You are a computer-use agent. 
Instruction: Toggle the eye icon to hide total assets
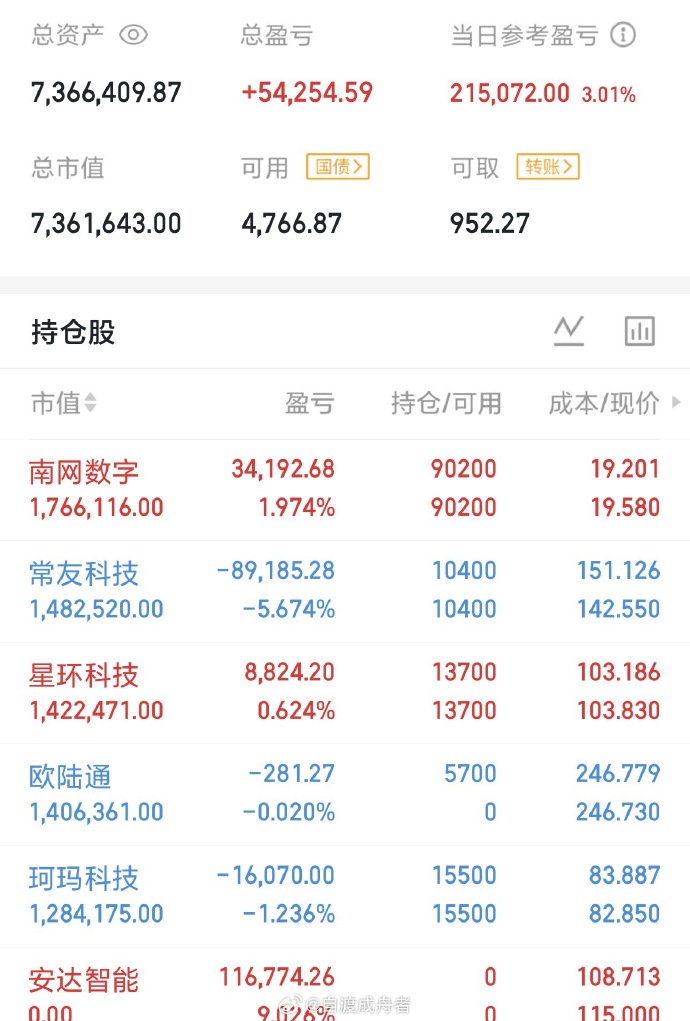134,35
